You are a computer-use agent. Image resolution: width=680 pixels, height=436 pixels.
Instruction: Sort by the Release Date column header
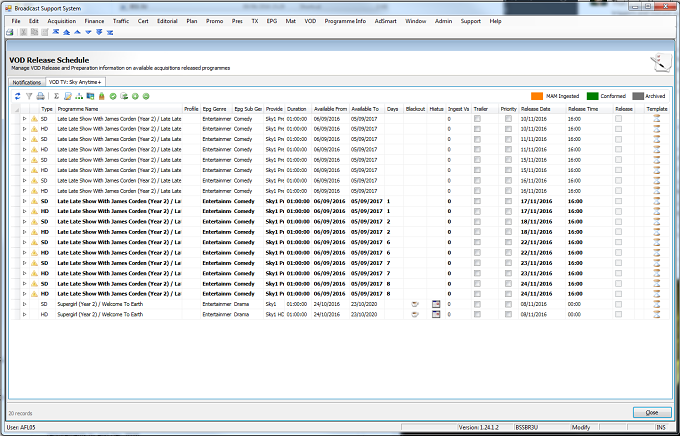[x=535, y=109]
